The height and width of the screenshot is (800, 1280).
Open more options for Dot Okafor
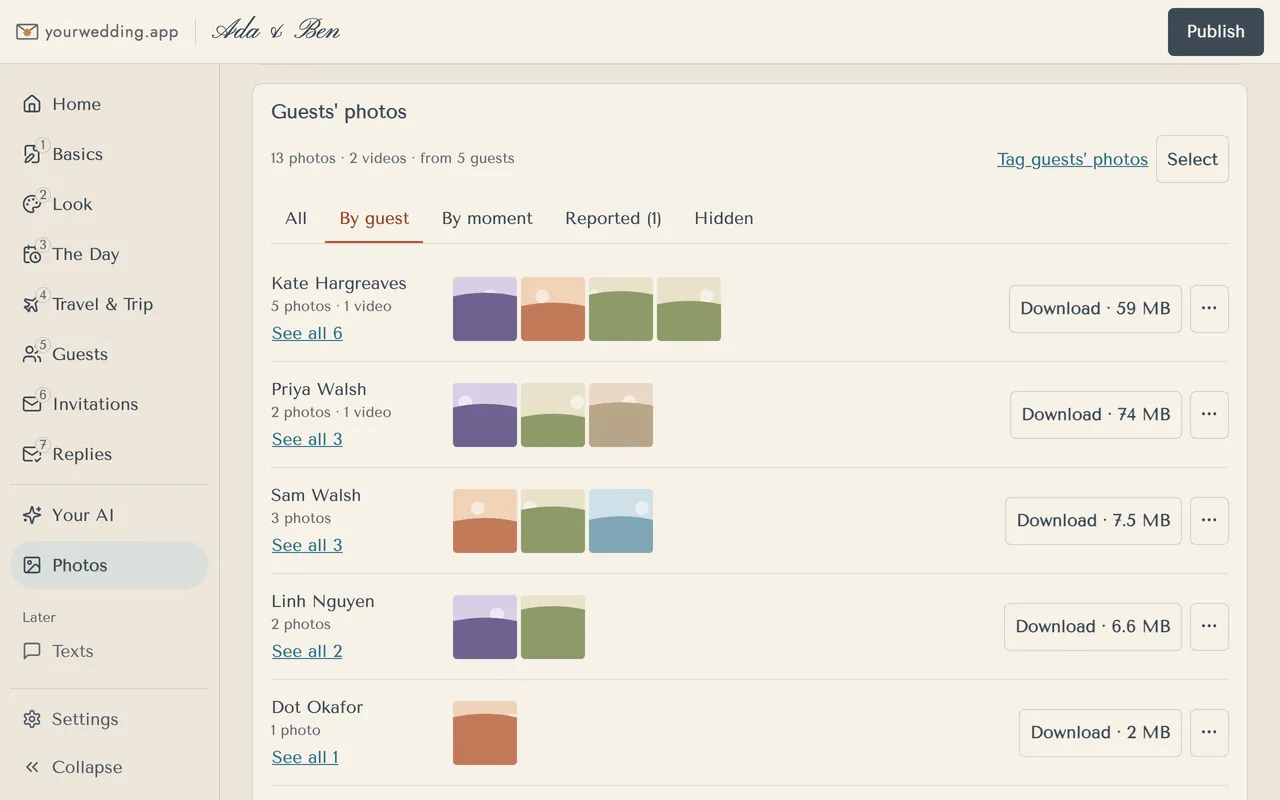pyautogui.click(x=1209, y=732)
